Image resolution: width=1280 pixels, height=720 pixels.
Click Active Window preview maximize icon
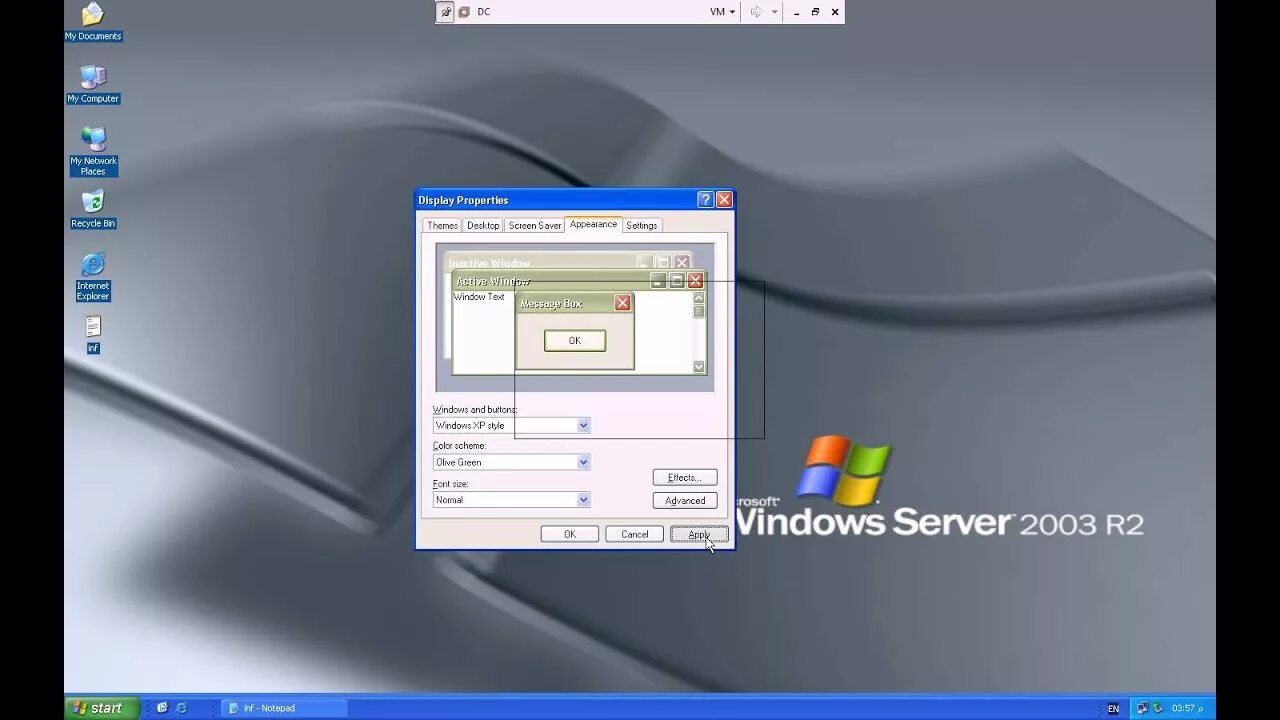677,281
